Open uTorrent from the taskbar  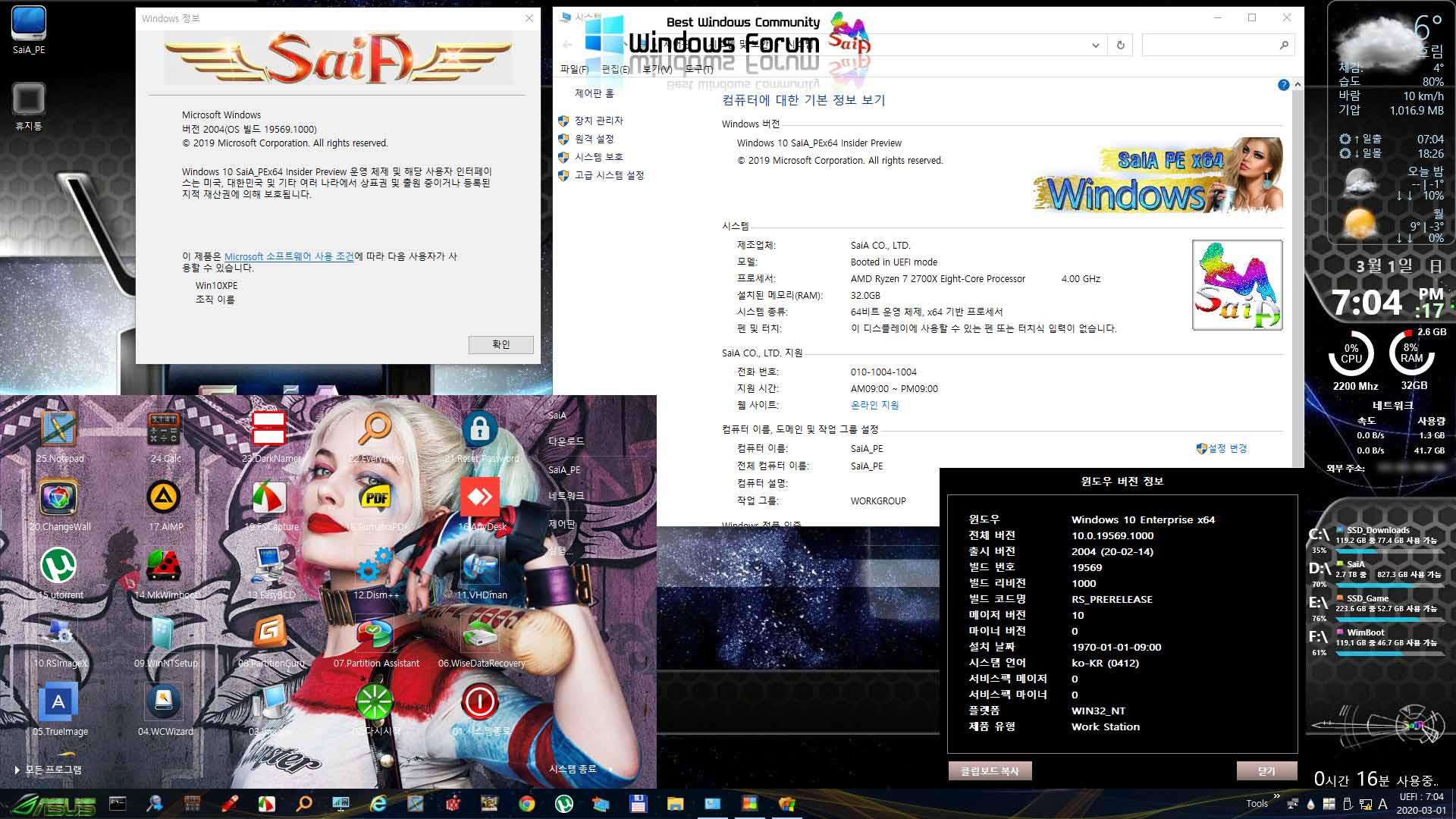(563, 804)
